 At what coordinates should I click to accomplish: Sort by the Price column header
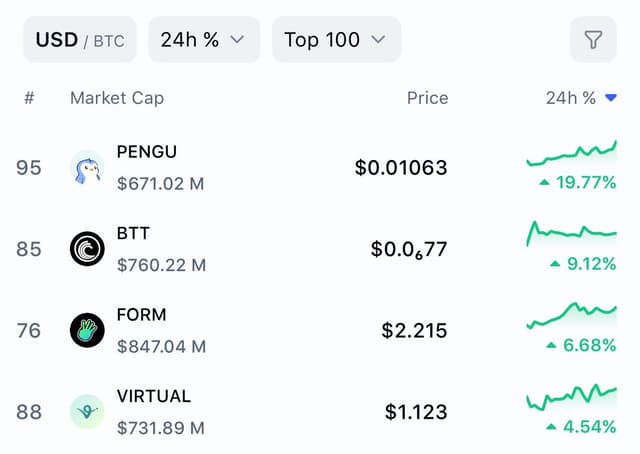click(x=427, y=98)
